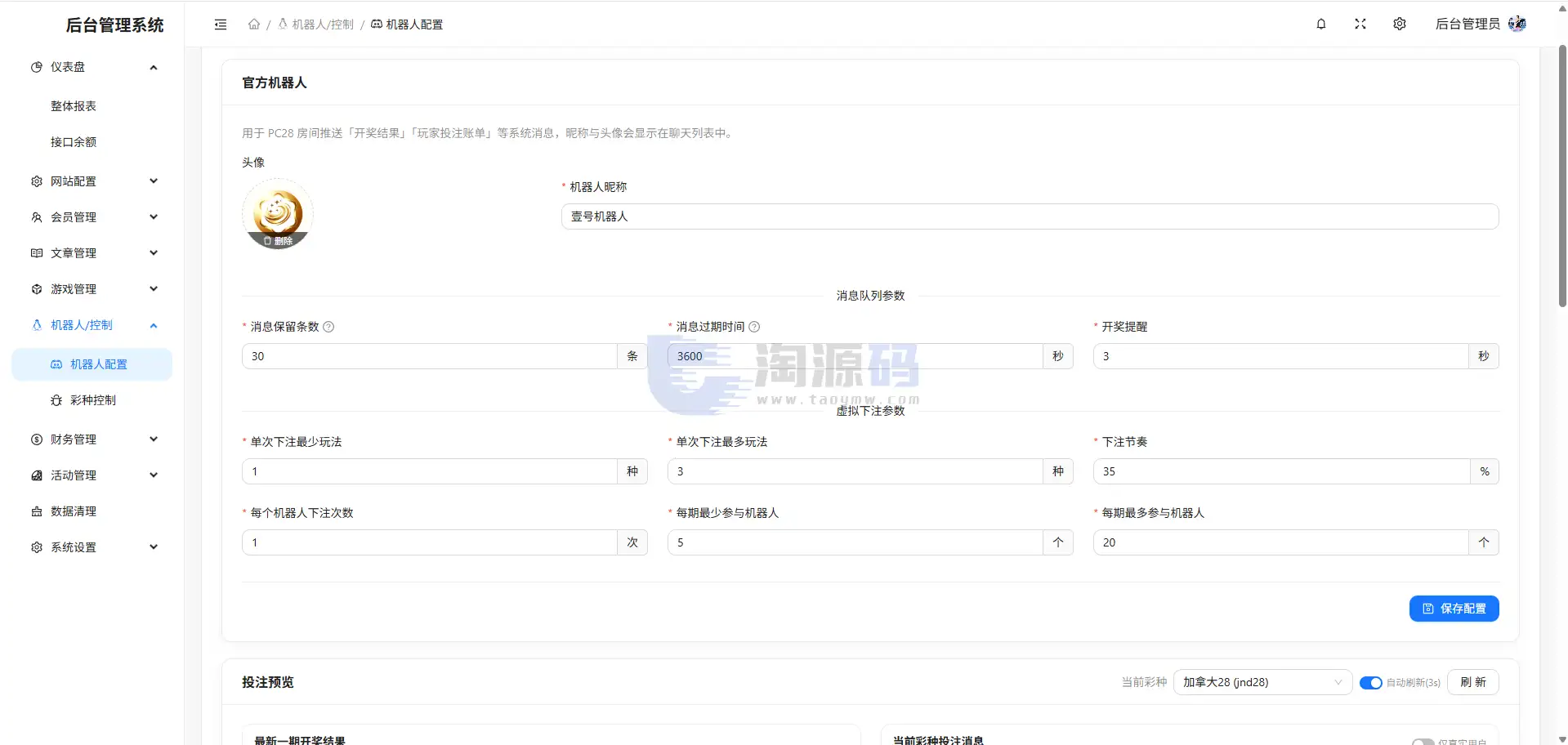Viewport: 1568px width, 745px height.
Task: Open 机器人配置 menu item
Action: click(x=92, y=364)
